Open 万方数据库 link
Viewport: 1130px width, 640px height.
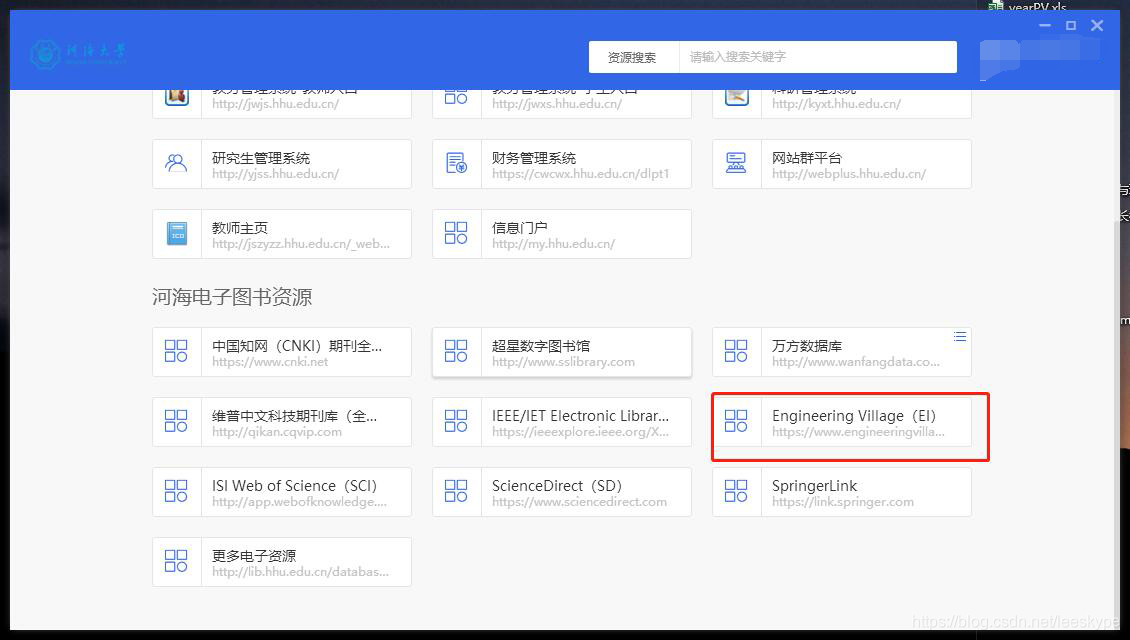point(842,352)
